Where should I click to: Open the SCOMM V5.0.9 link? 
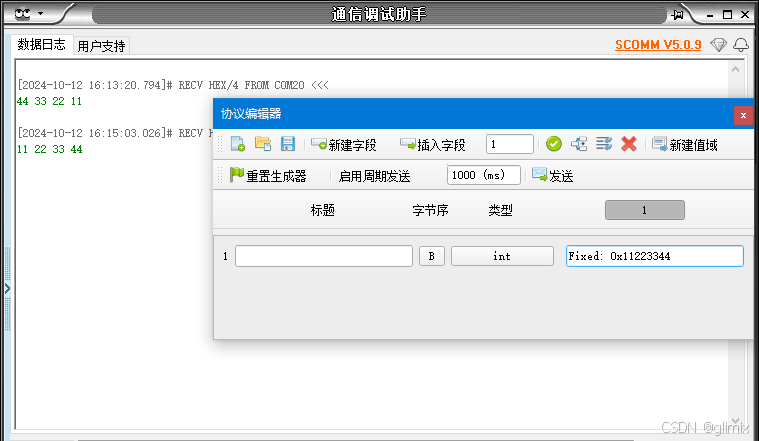coord(658,45)
